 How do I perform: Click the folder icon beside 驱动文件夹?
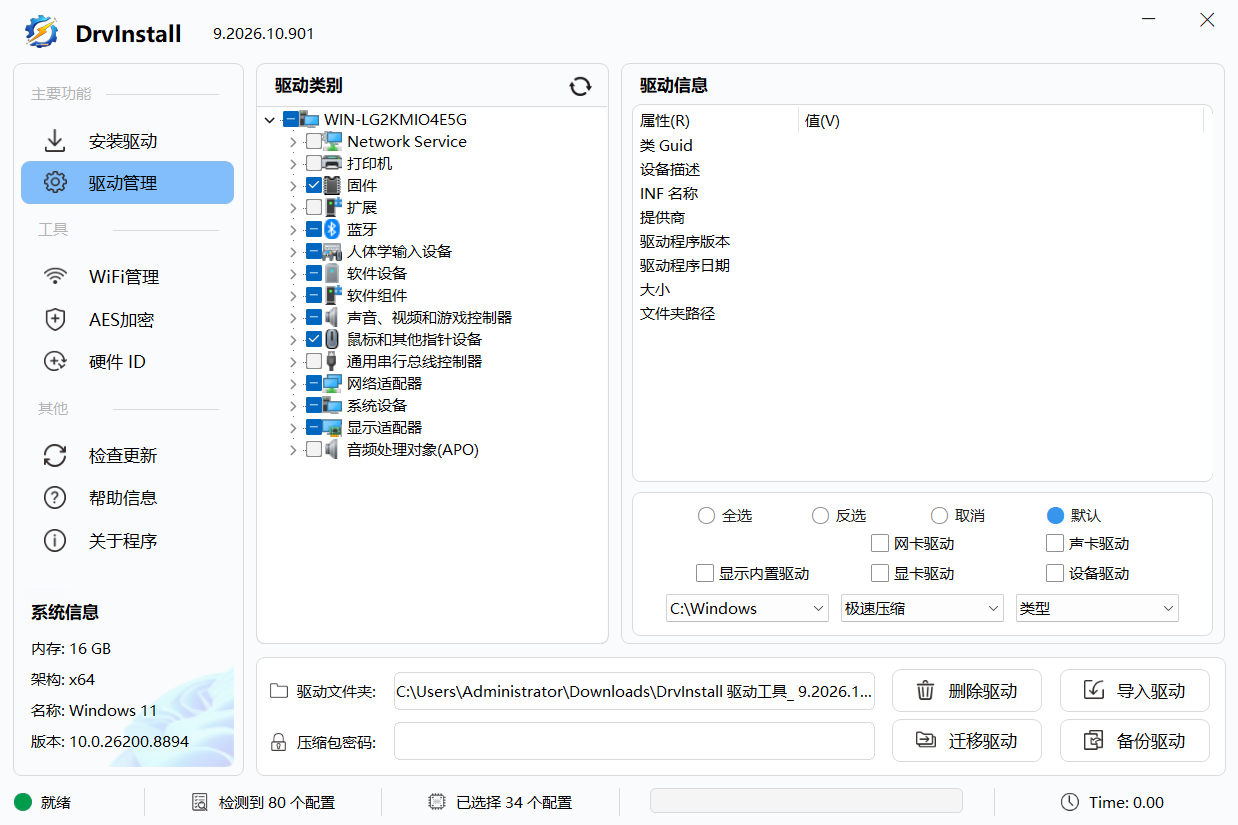point(279,691)
